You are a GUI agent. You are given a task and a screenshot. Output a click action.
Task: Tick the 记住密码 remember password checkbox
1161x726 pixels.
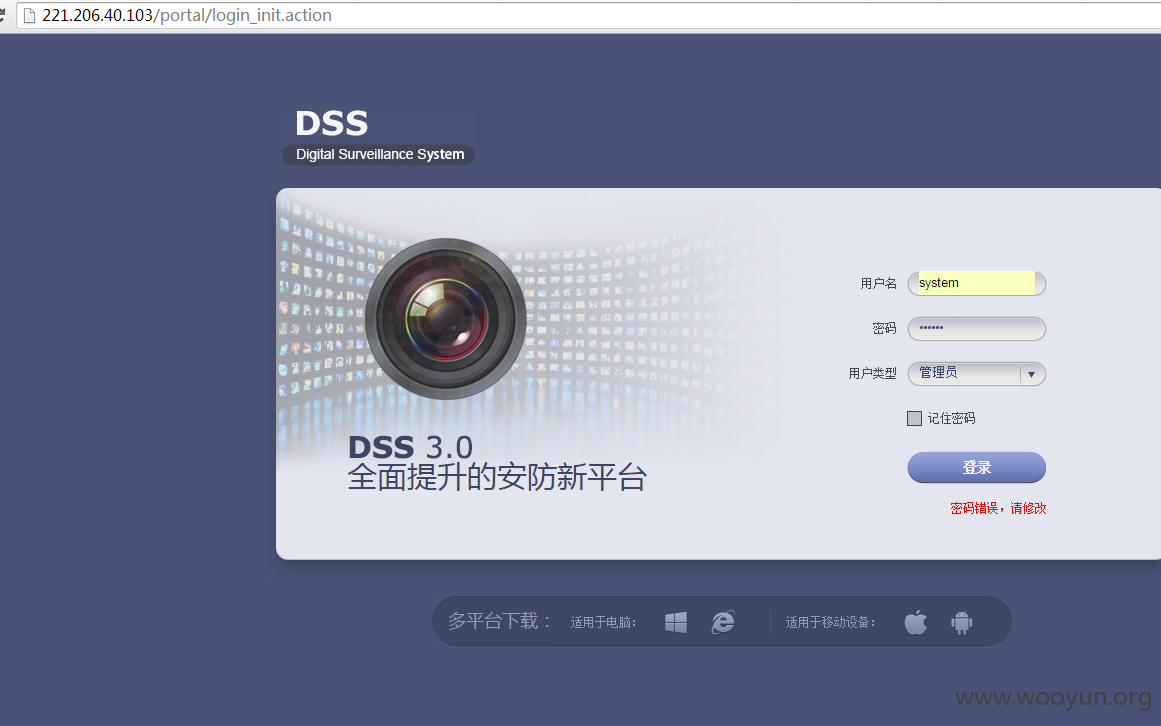[914, 418]
